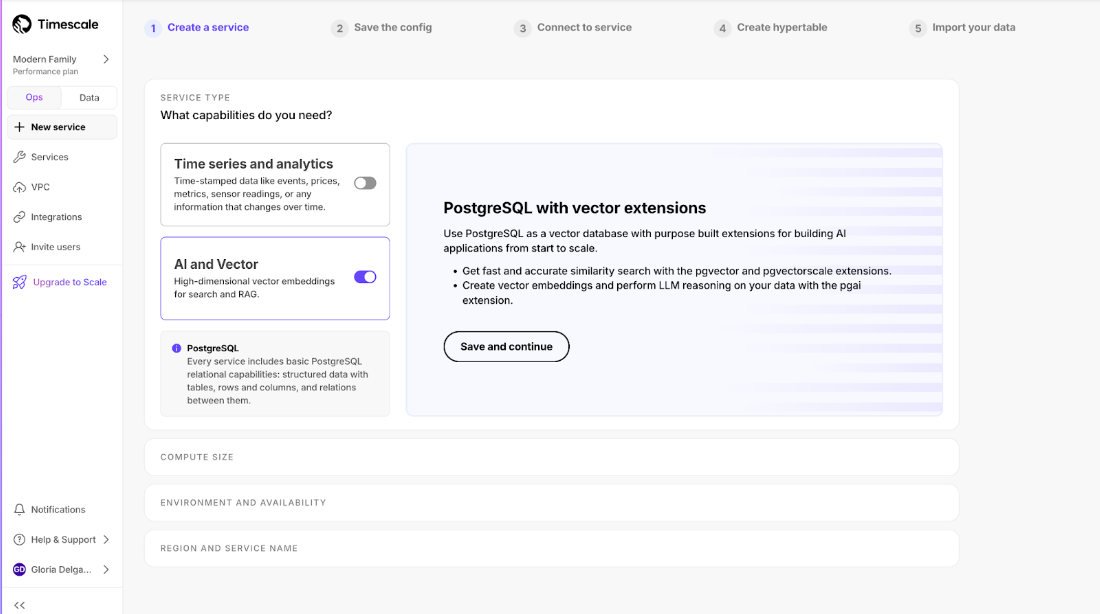Expand the Modern Family project chevron
This screenshot has width=1100, height=614.
[106, 60]
